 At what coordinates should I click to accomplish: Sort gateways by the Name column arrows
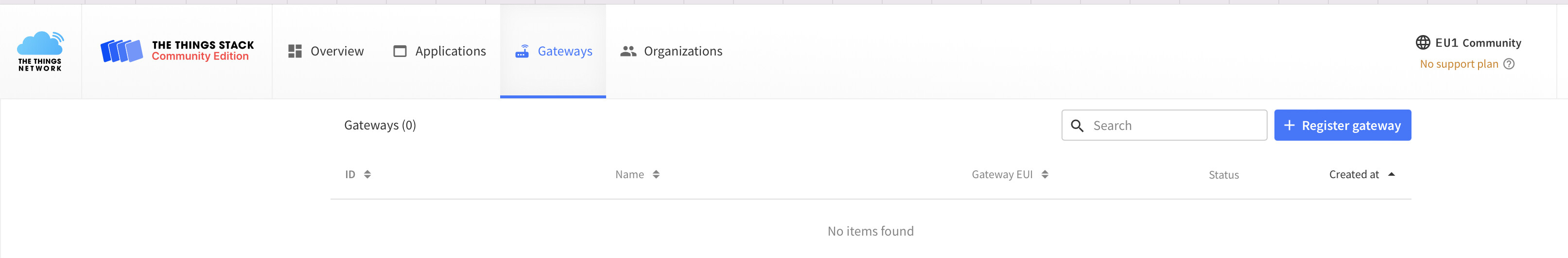[x=656, y=174]
